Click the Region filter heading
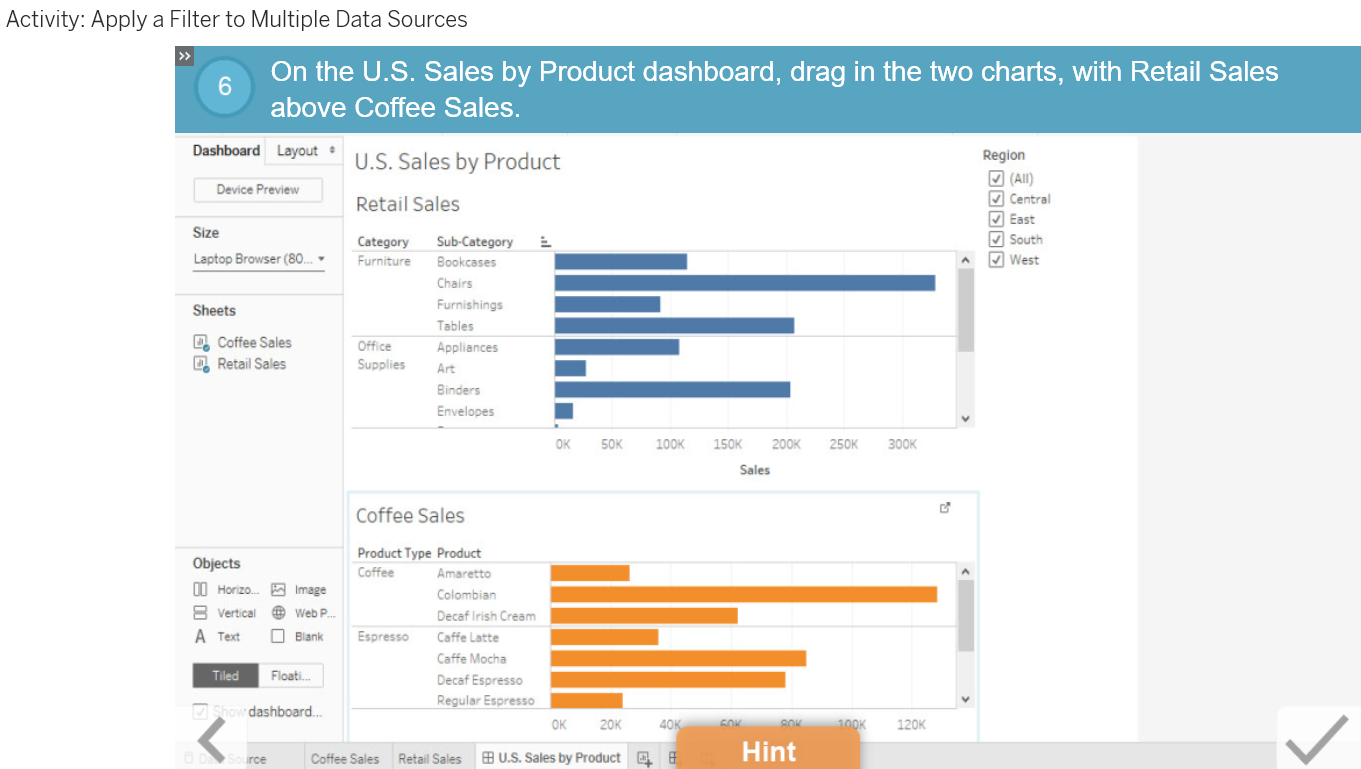This screenshot has width=1361, height=769. coord(1004,155)
